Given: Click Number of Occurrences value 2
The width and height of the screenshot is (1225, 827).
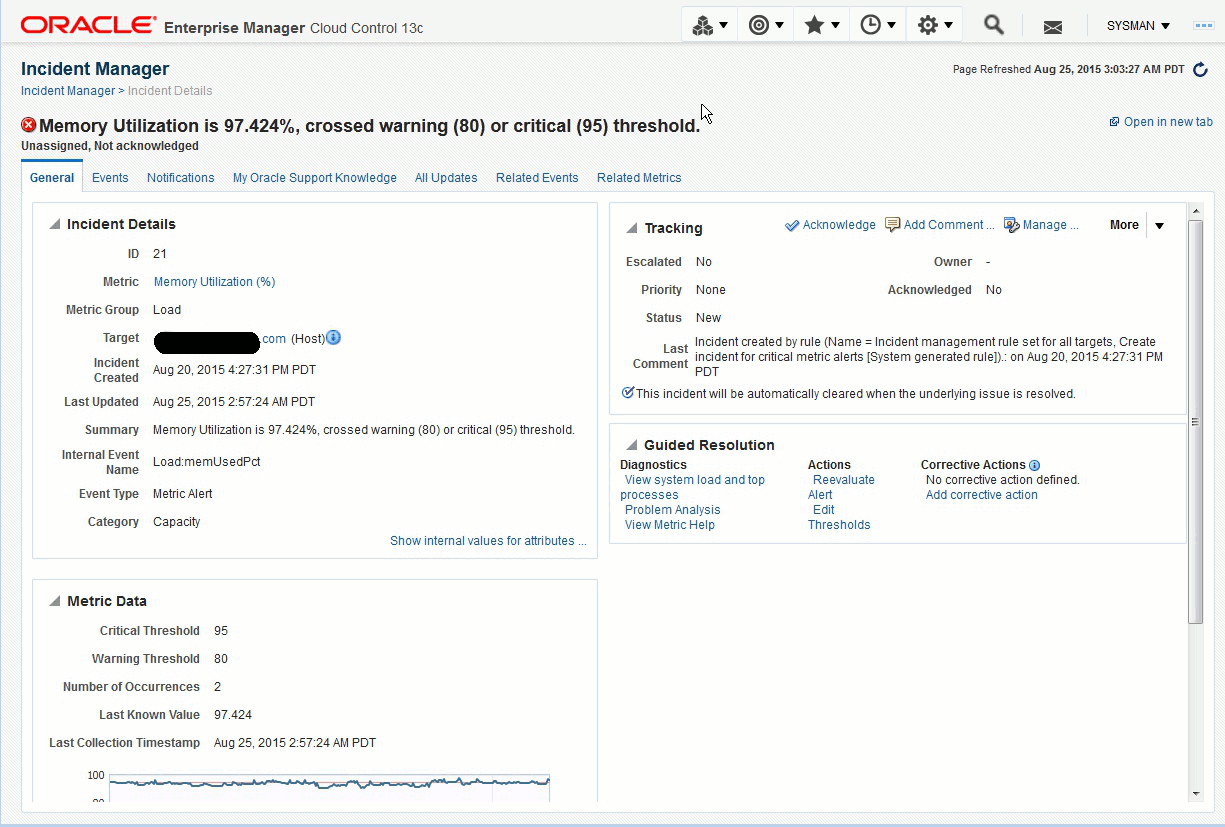Looking at the screenshot, I should click(218, 687).
